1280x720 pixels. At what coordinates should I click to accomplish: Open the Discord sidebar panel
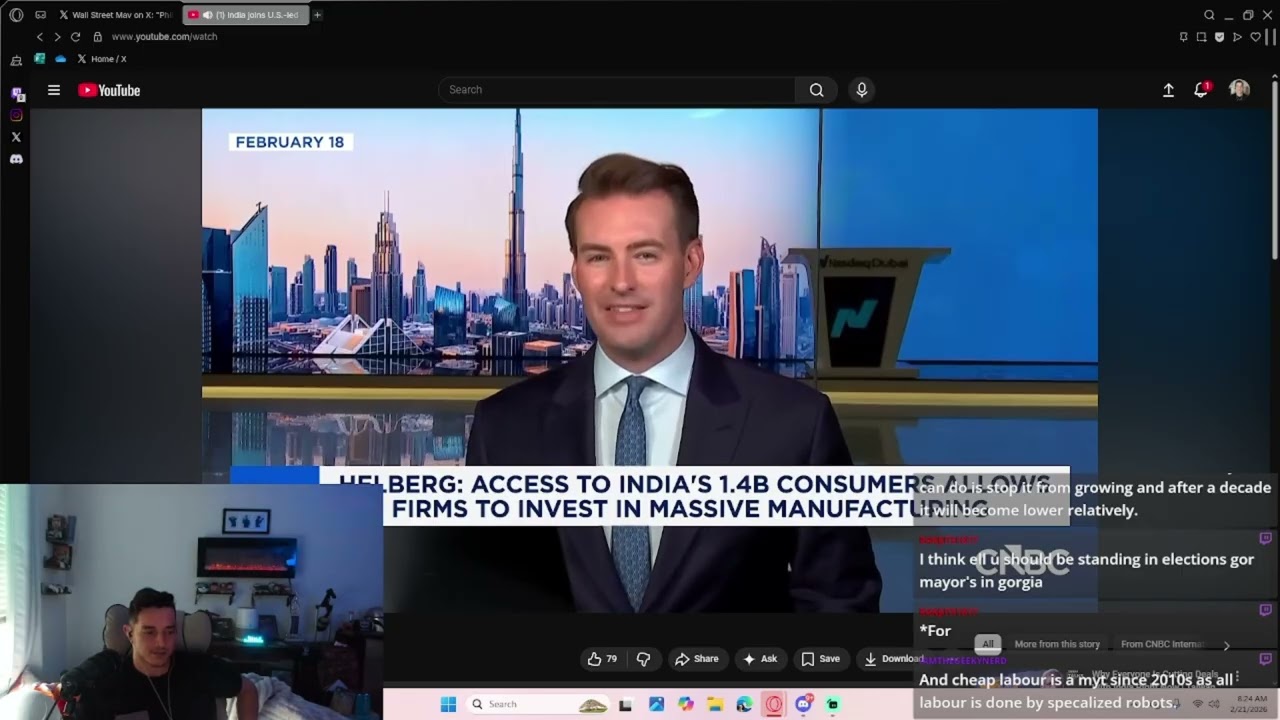[x=16, y=159]
